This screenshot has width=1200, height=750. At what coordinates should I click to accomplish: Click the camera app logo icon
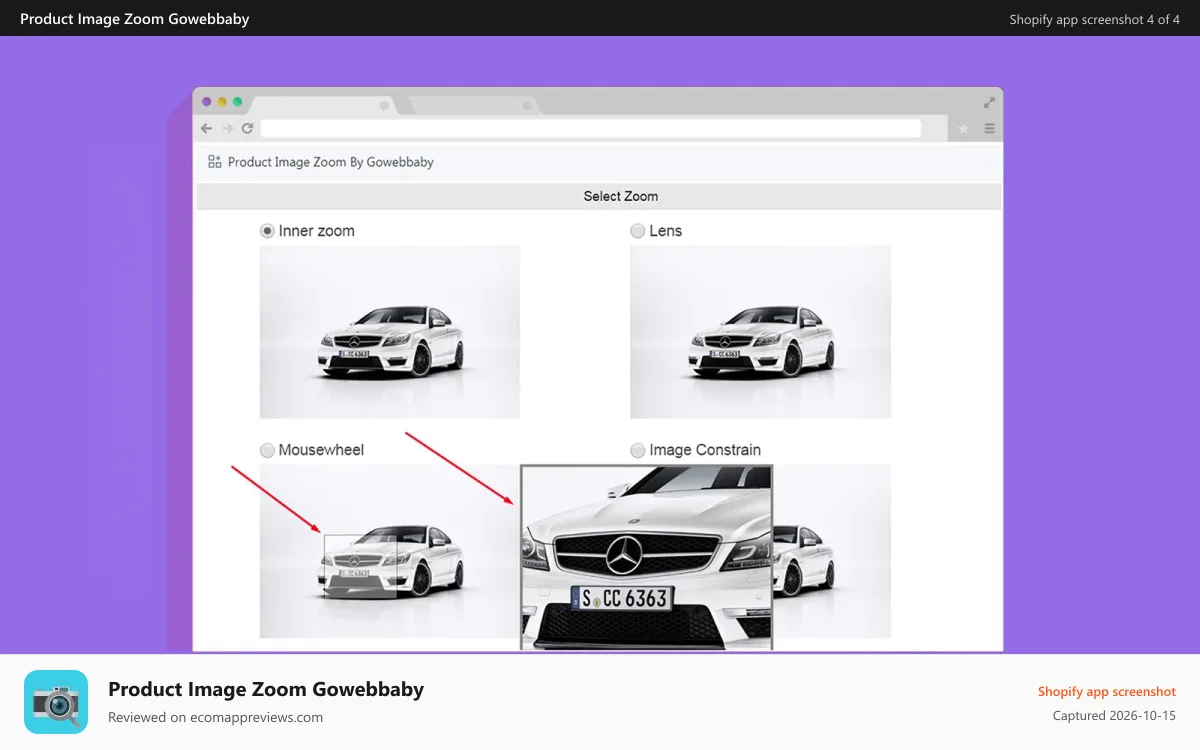56,702
